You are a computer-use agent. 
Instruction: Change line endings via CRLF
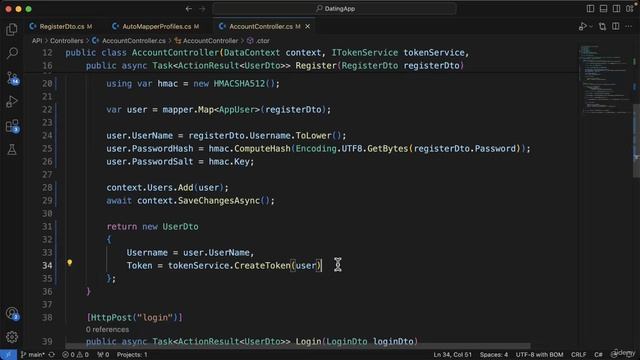coord(578,355)
